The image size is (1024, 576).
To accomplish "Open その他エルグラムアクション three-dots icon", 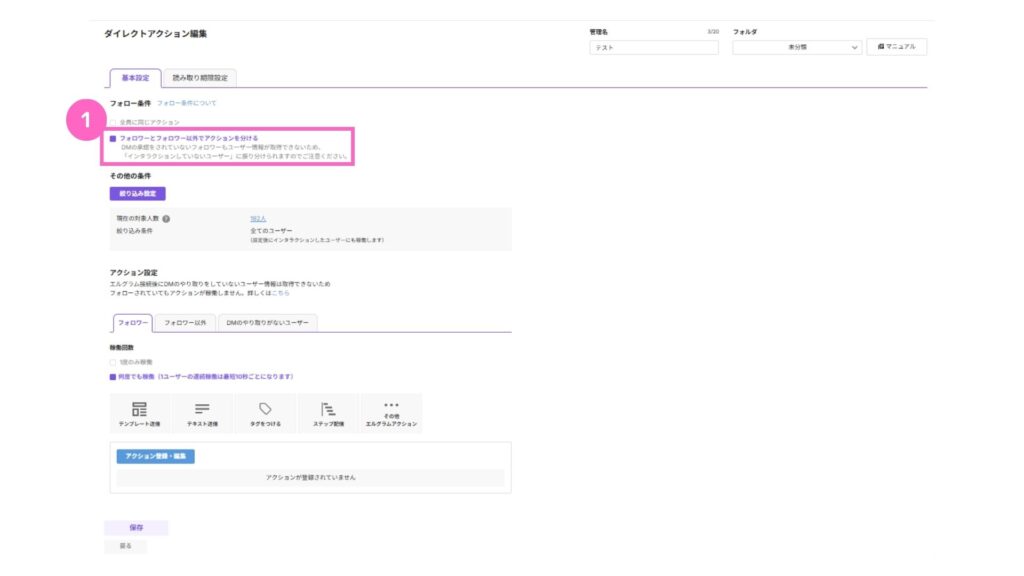I will click(391, 406).
